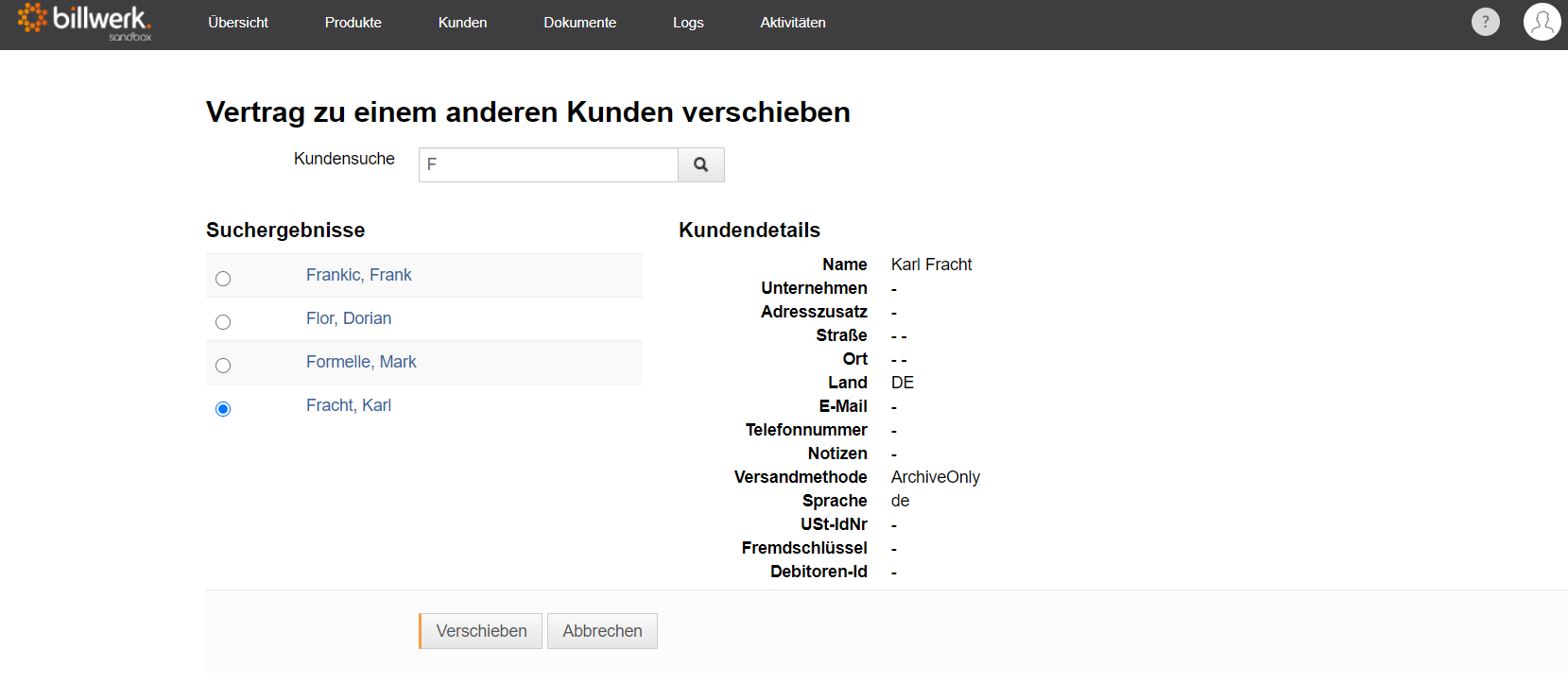Click the Versandmethode label
The height and width of the screenshot is (684, 1568).
801,477
